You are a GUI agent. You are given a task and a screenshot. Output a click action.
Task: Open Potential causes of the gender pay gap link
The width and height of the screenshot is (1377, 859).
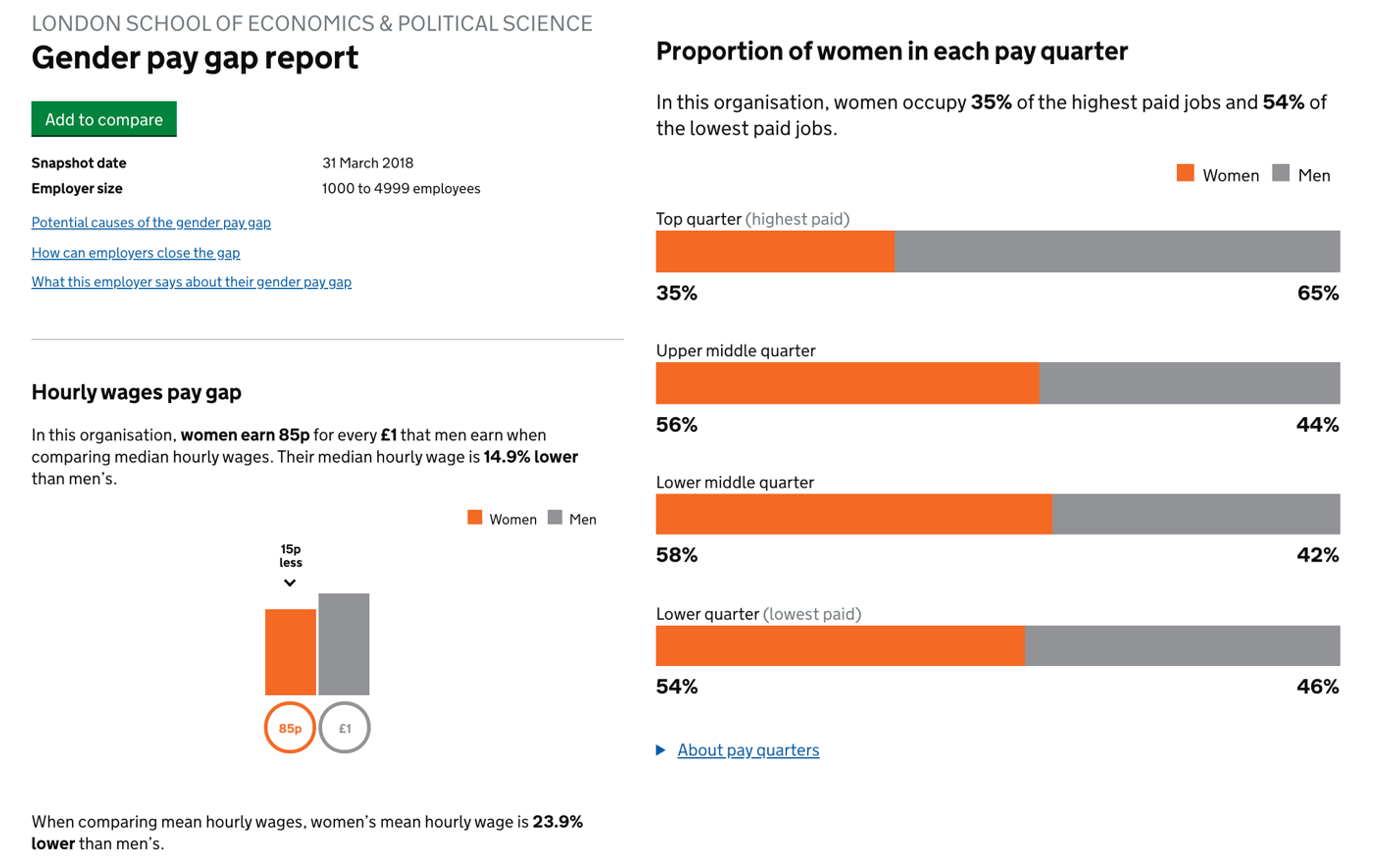pyautogui.click(x=151, y=222)
